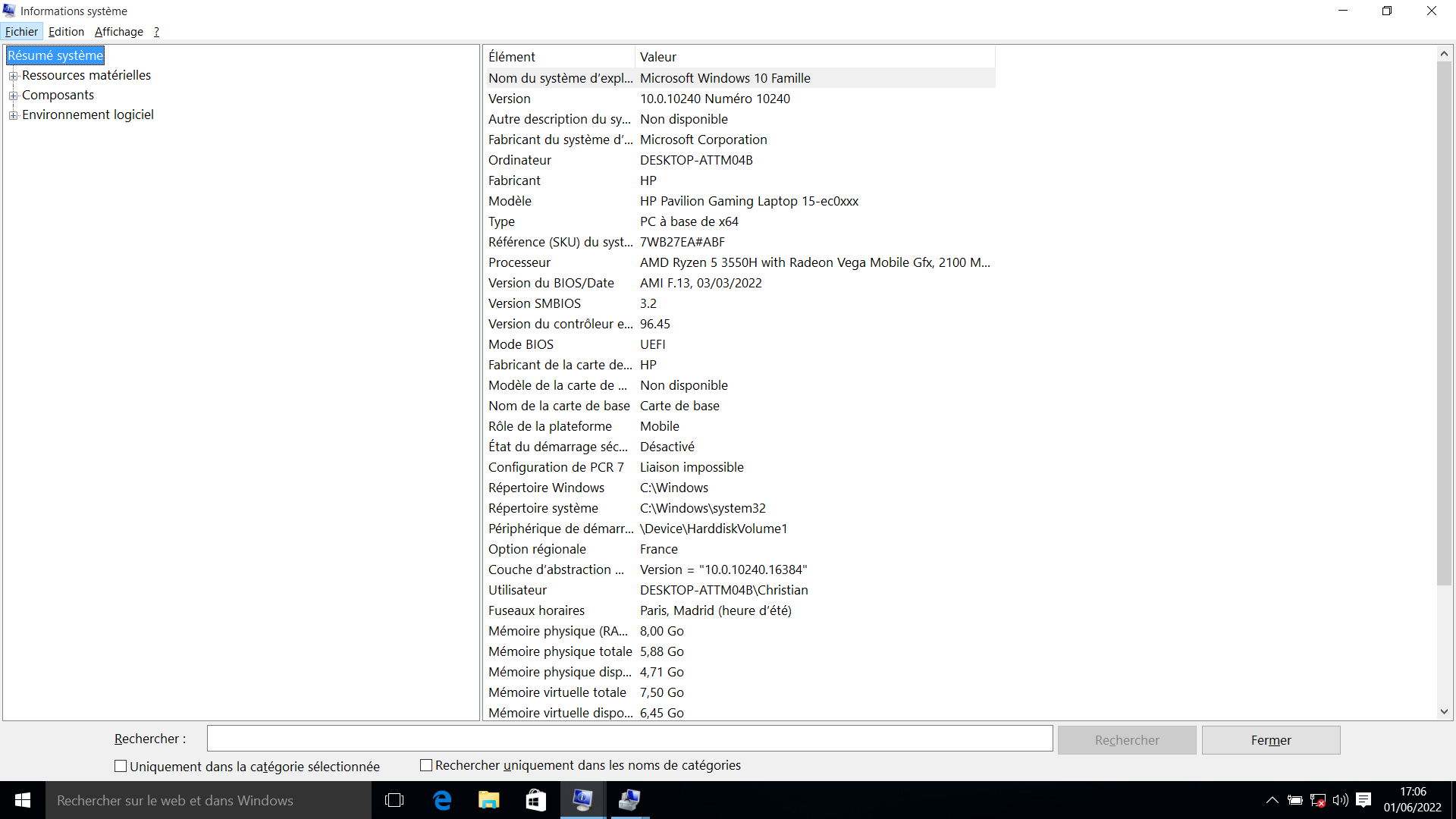Open the Fichier menu
The width and height of the screenshot is (1456, 819).
tap(21, 32)
